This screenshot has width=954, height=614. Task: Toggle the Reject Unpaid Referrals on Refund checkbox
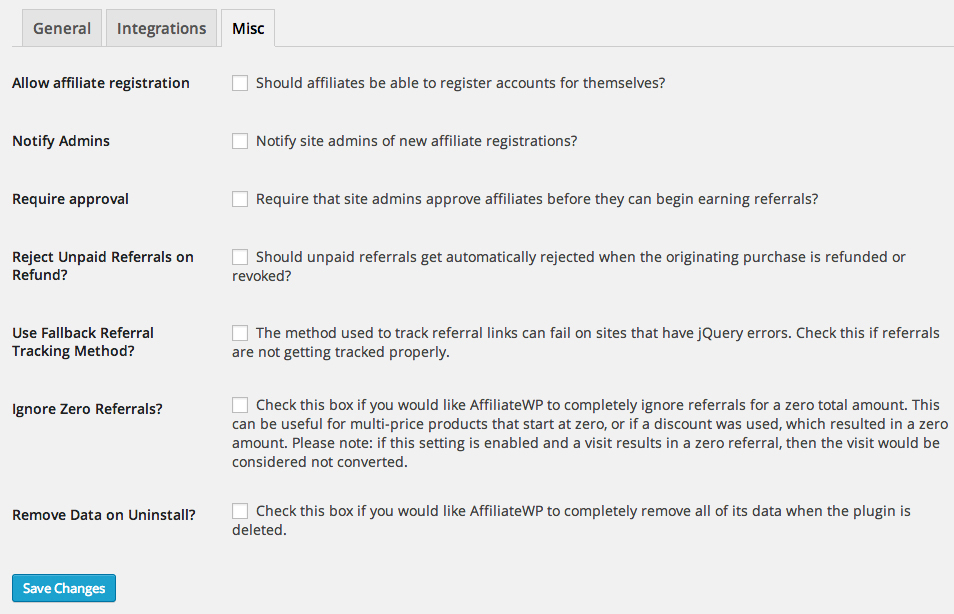(x=240, y=257)
